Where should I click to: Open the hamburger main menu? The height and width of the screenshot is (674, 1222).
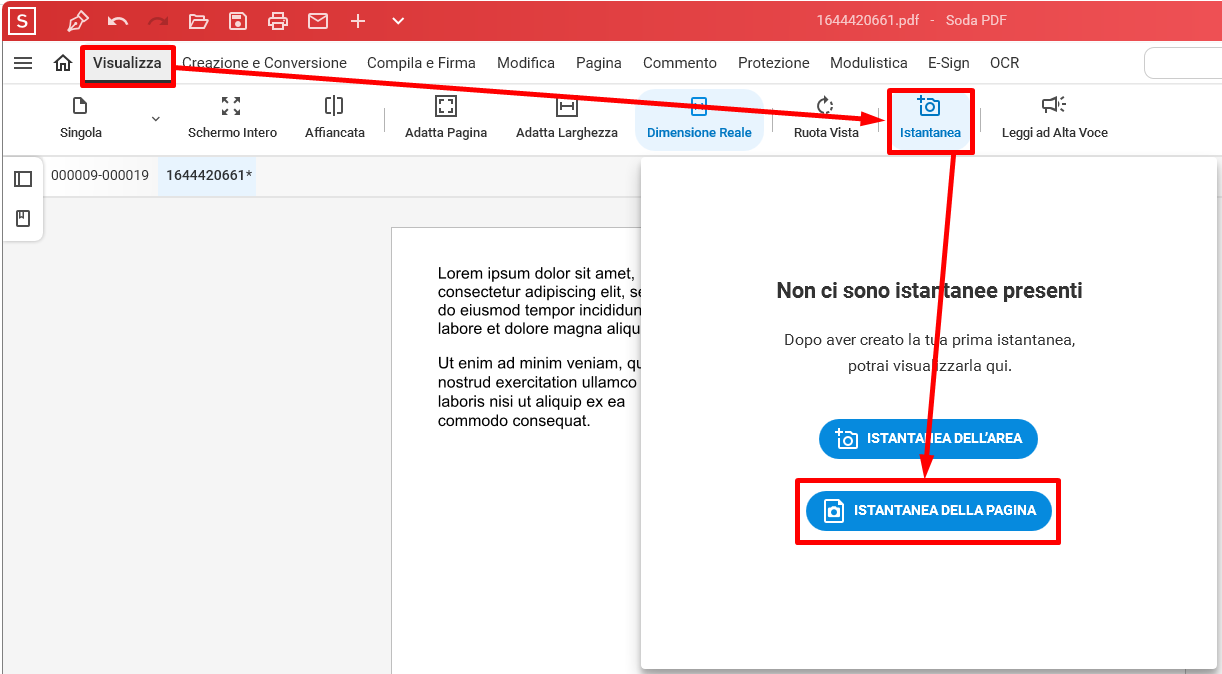click(x=23, y=63)
